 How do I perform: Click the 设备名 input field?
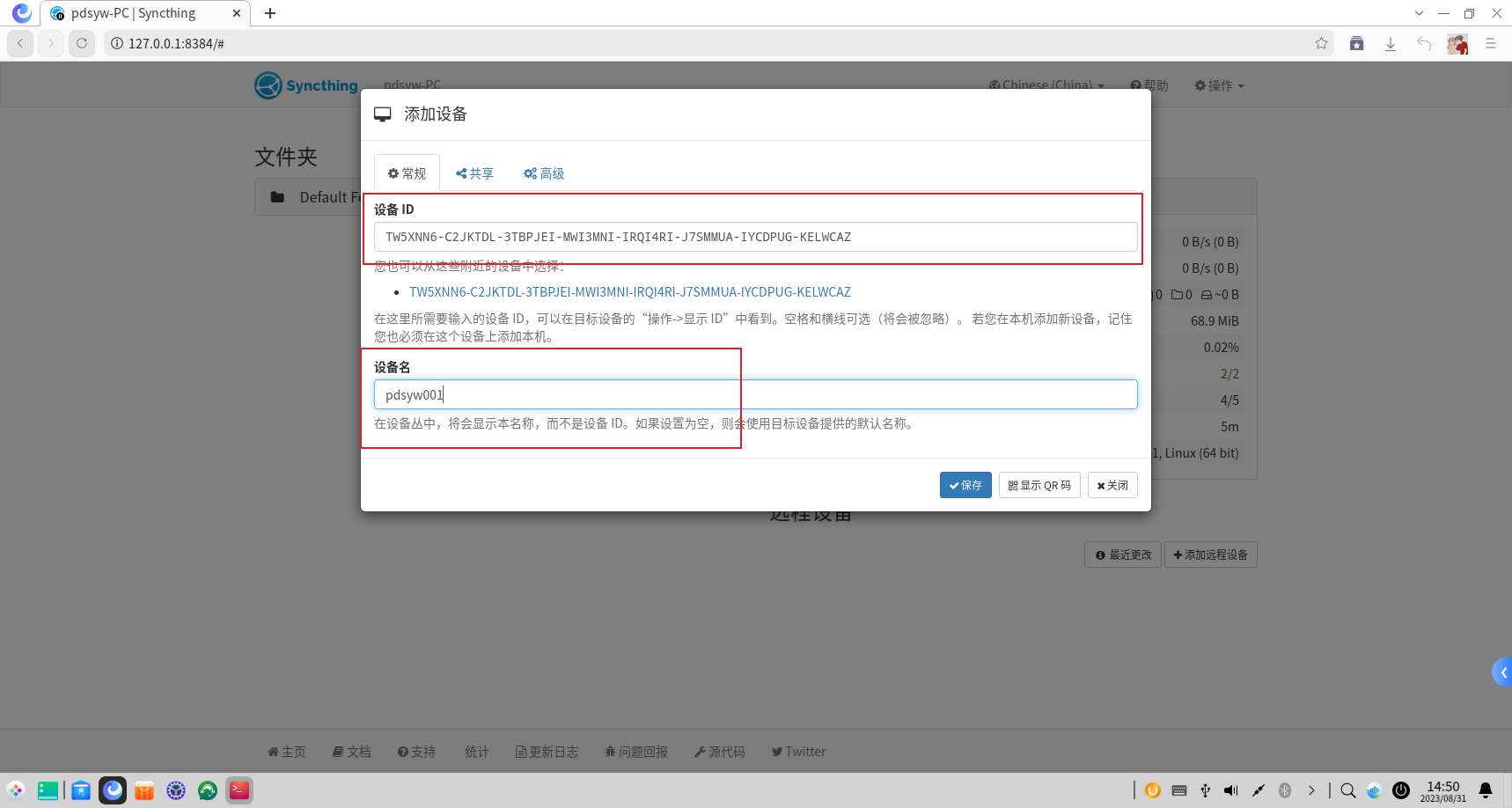755,394
